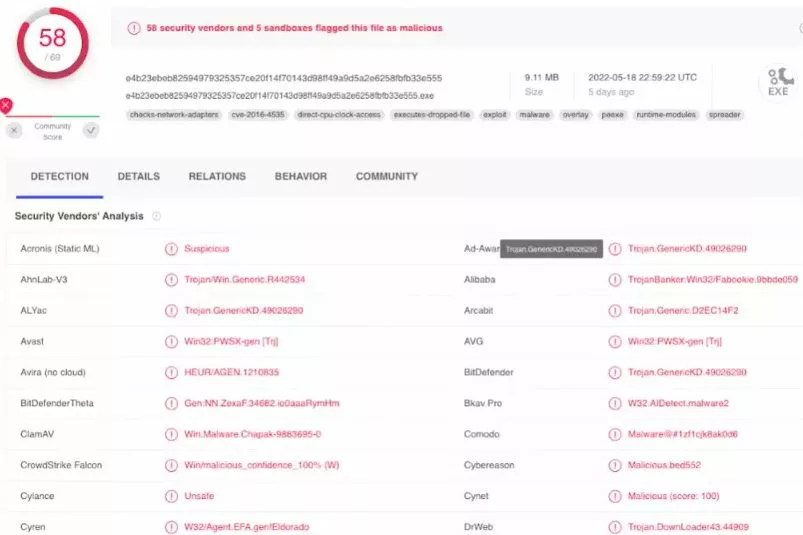Click the file SHA-256 hash text
Viewport: 803px width, 535px height.
coord(284,78)
